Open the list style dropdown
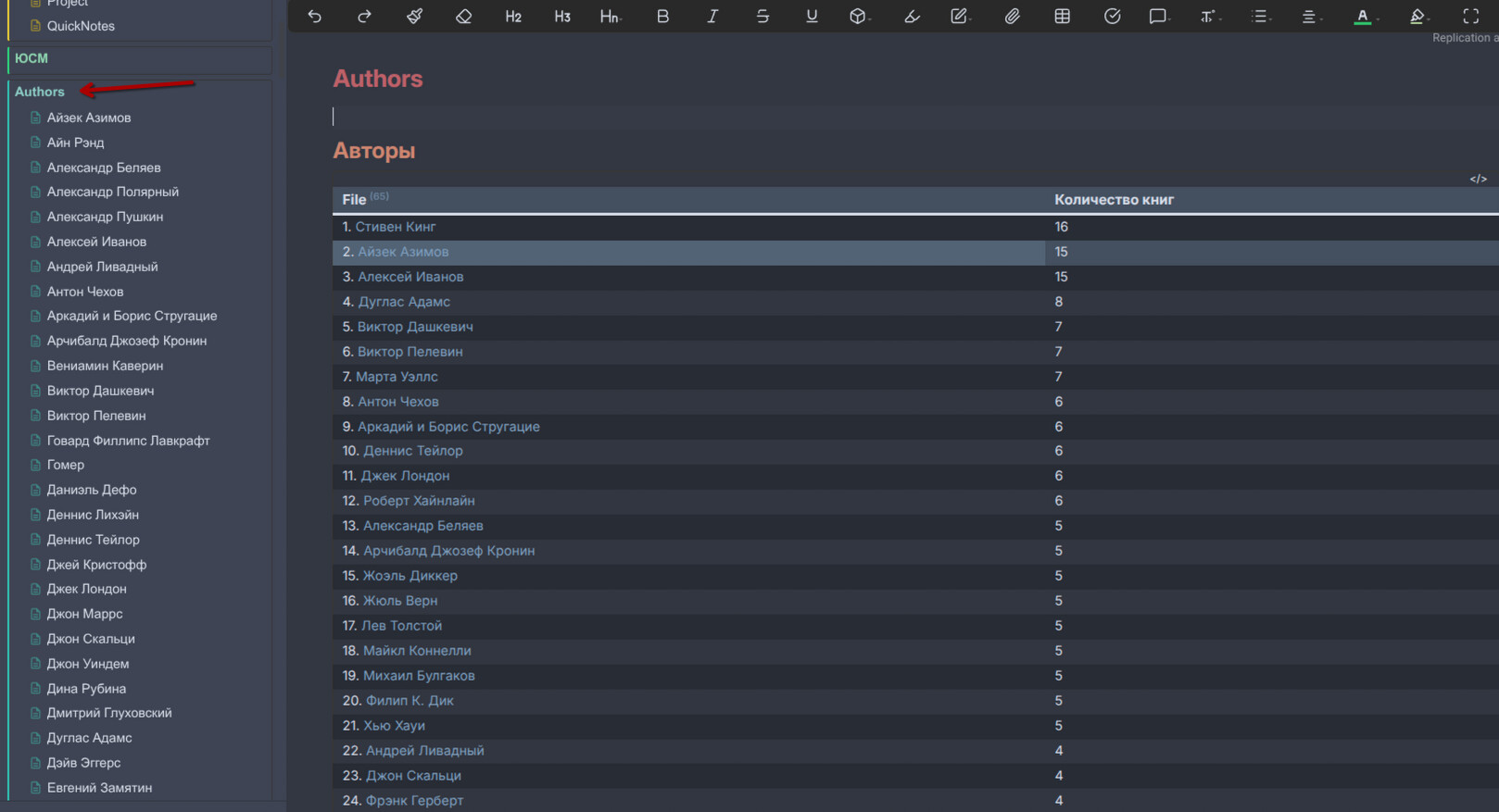The height and width of the screenshot is (812, 1499). click(x=1260, y=16)
